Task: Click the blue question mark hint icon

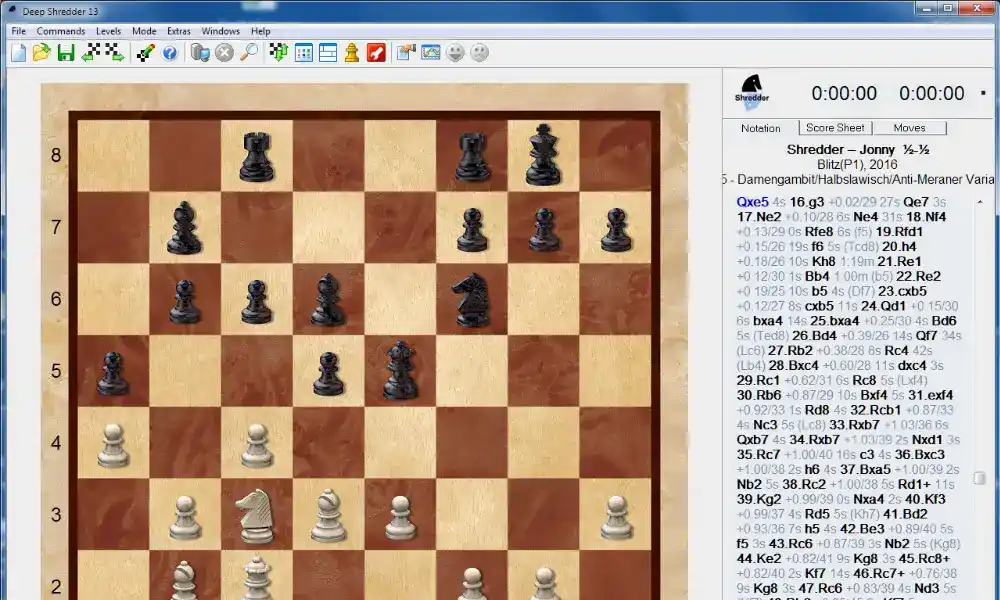Action: pyautogui.click(x=170, y=53)
